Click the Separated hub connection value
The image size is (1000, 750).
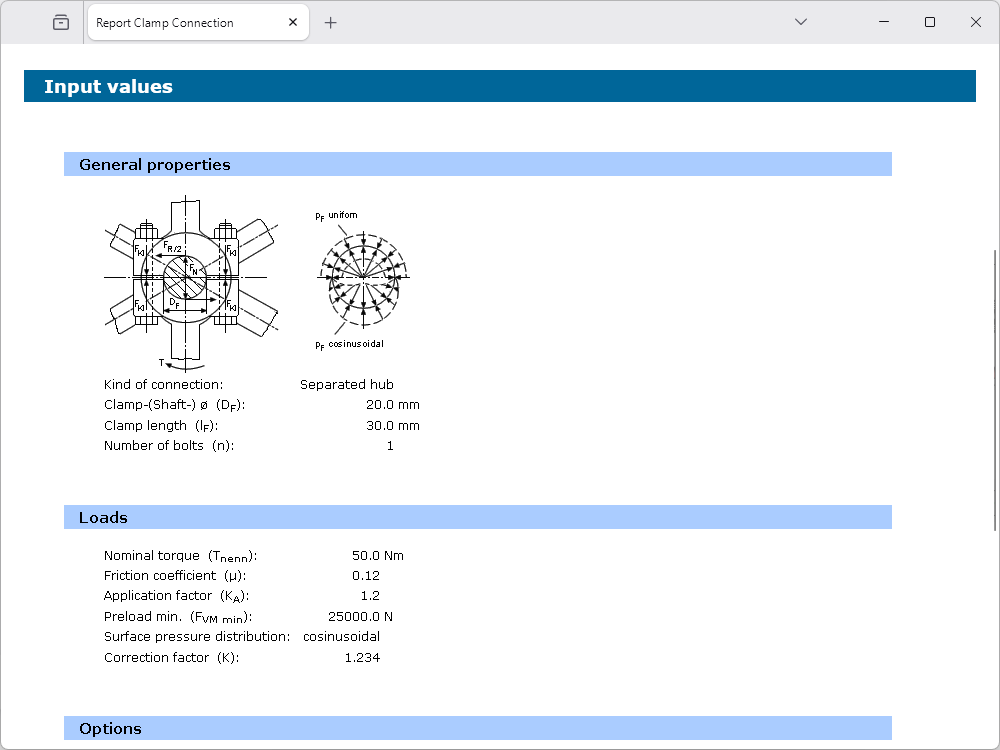pos(346,385)
